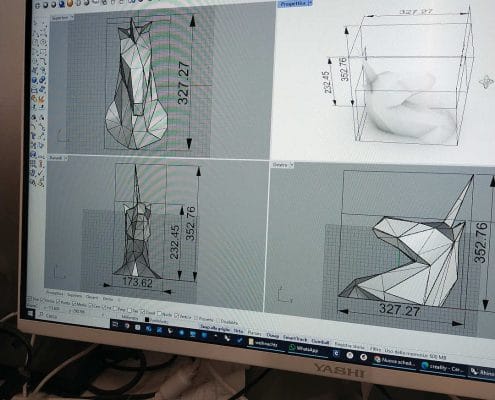Enable the Proietta osnap checkbox
The image size is (495, 400).
point(196,318)
